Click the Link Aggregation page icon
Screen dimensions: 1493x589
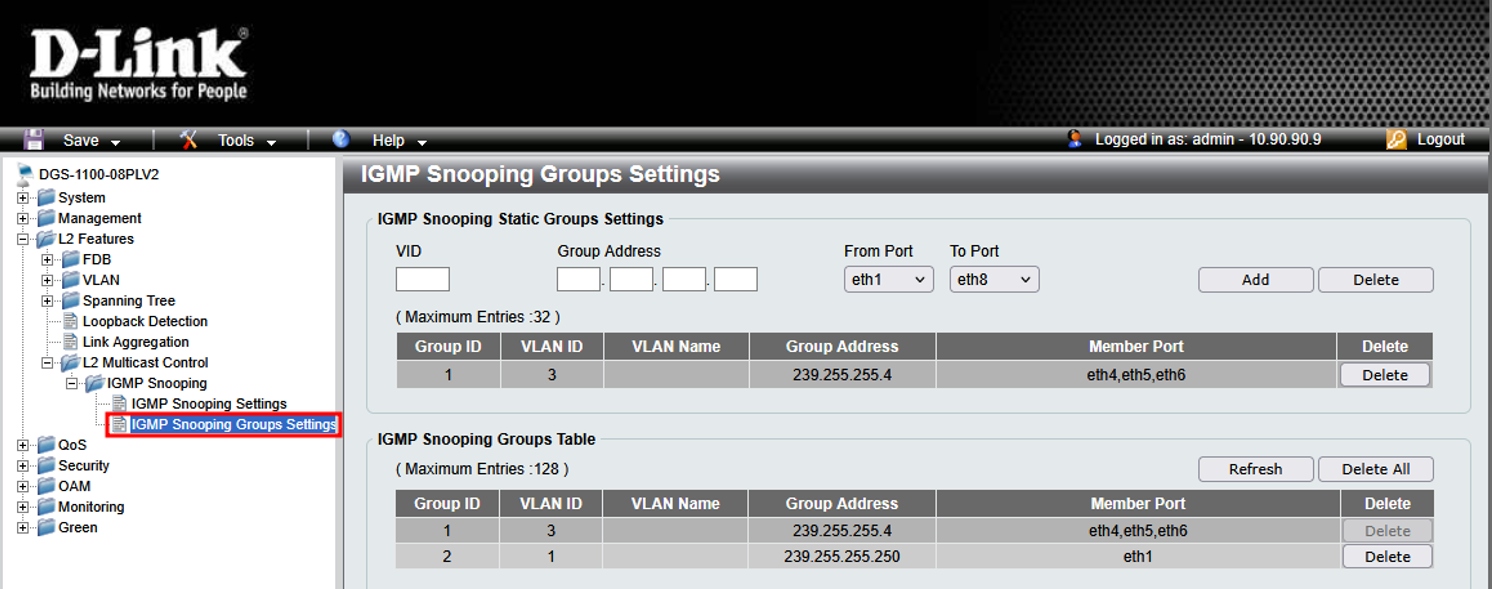(71, 342)
